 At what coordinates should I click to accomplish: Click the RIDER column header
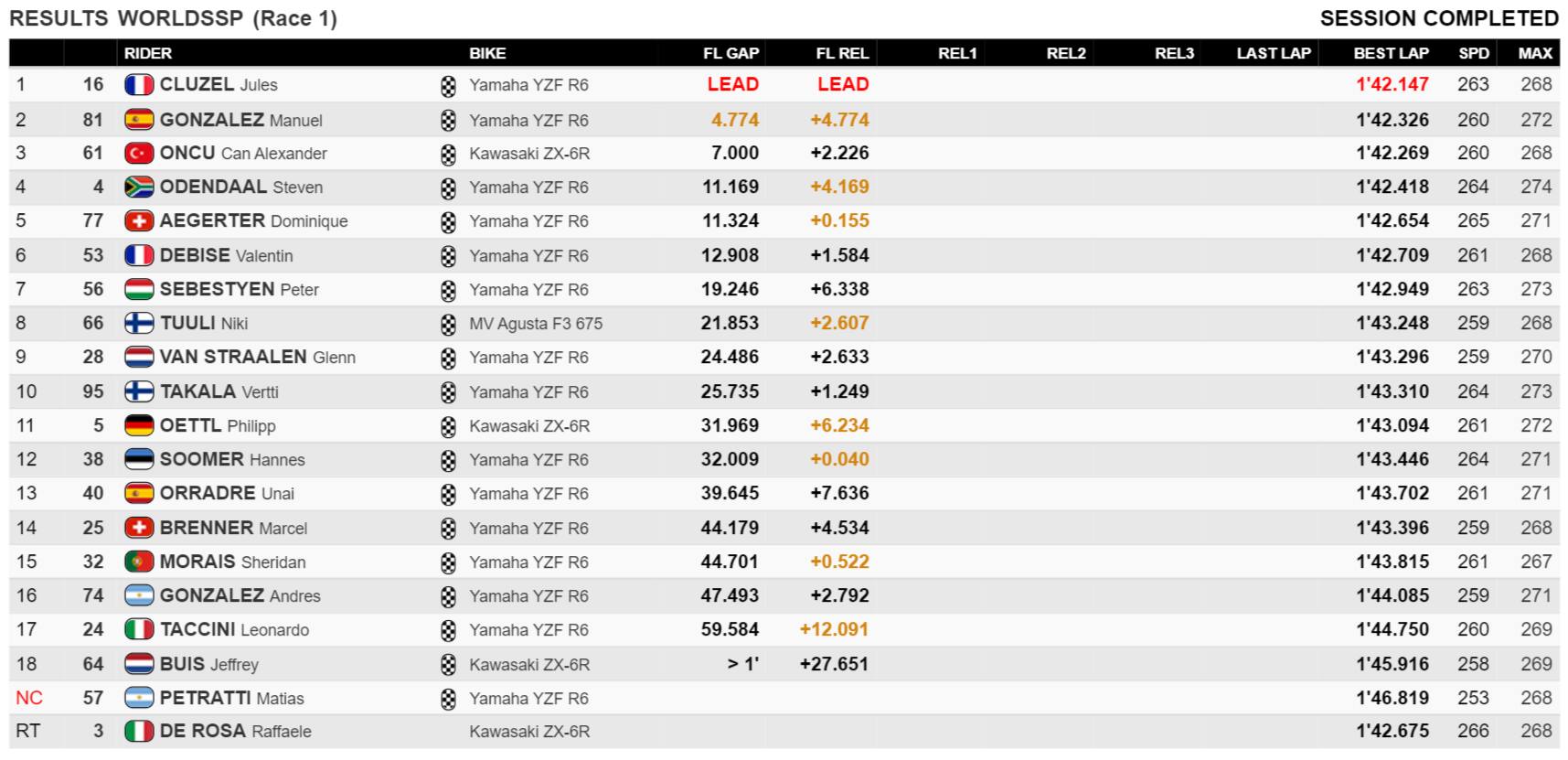click(148, 53)
